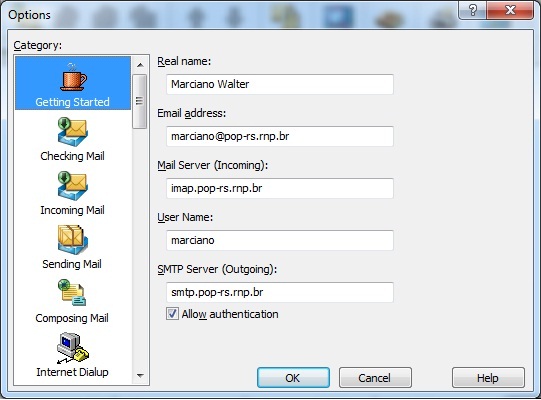Click the SMTP Server (Outgoing) field
The height and width of the screenshot is (400, 541).
point(280,293)
